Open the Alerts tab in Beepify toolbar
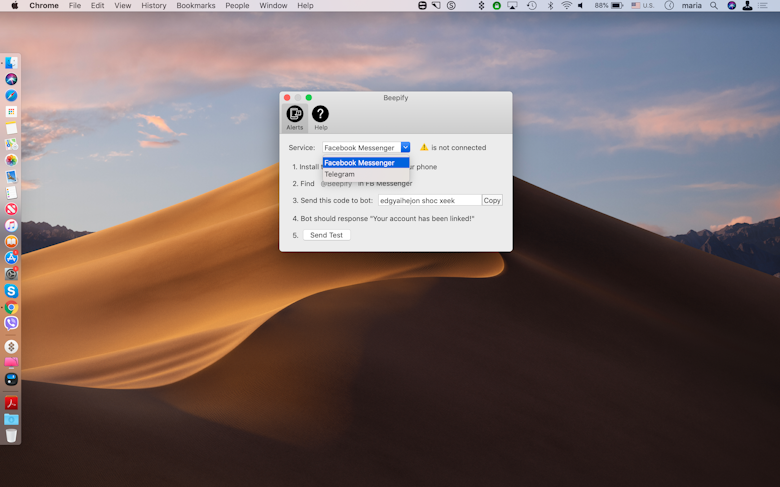Image resolution: width=780 pixels, height=487 pixels. tap(294, 118)
